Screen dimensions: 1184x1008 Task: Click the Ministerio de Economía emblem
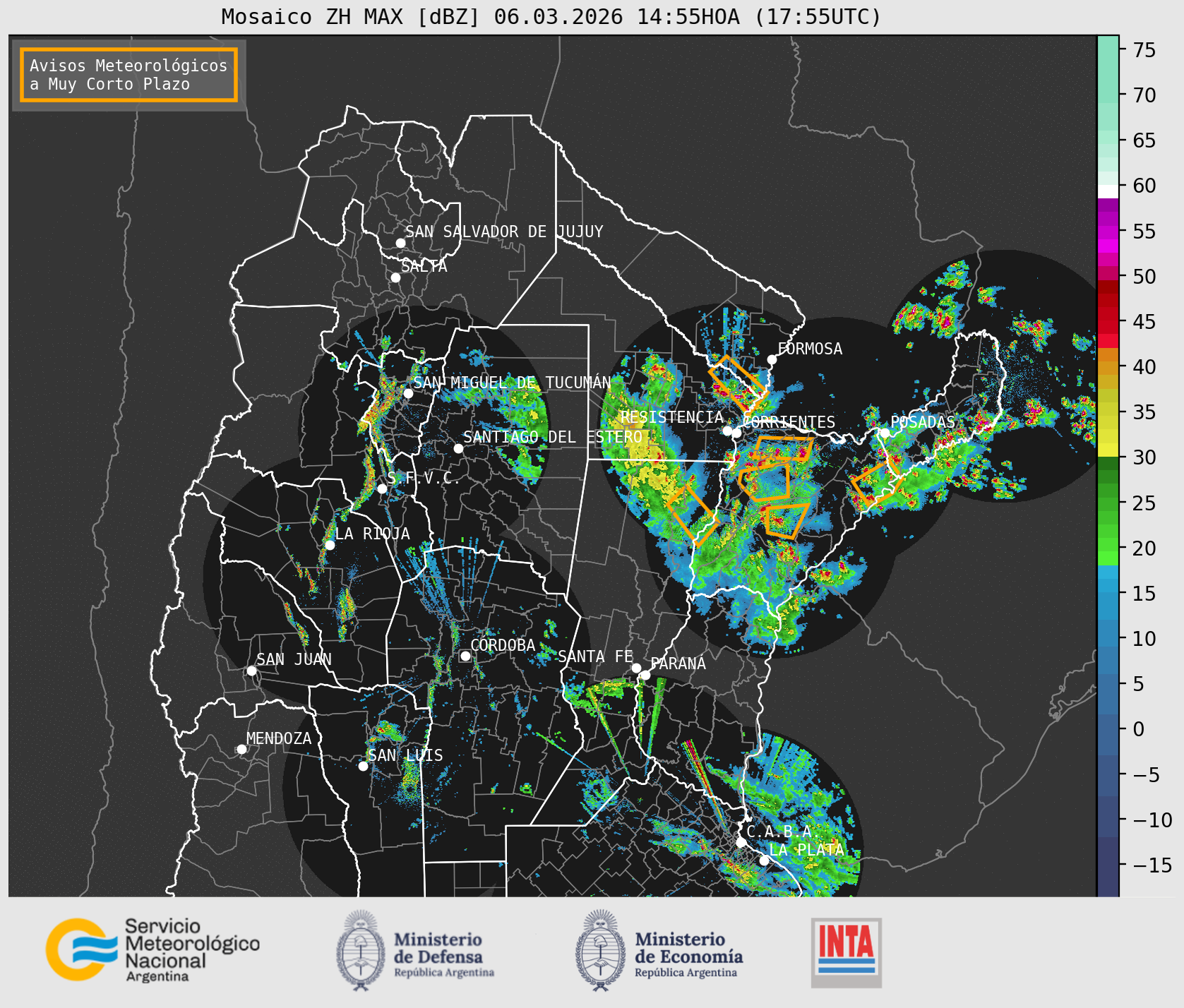click(x=601, y=949)
